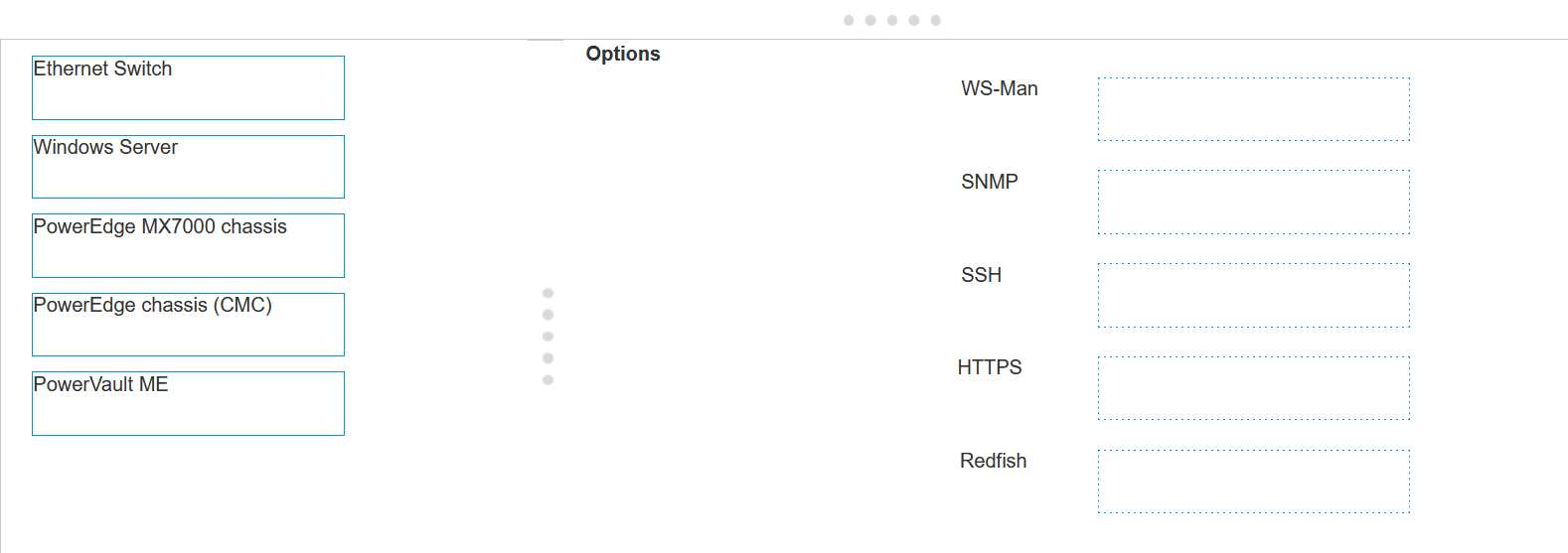Viewport: 1568px width, 553px height.
Task: Click the empty drop box beside Redfish
Action: [x=1253, y=482]
